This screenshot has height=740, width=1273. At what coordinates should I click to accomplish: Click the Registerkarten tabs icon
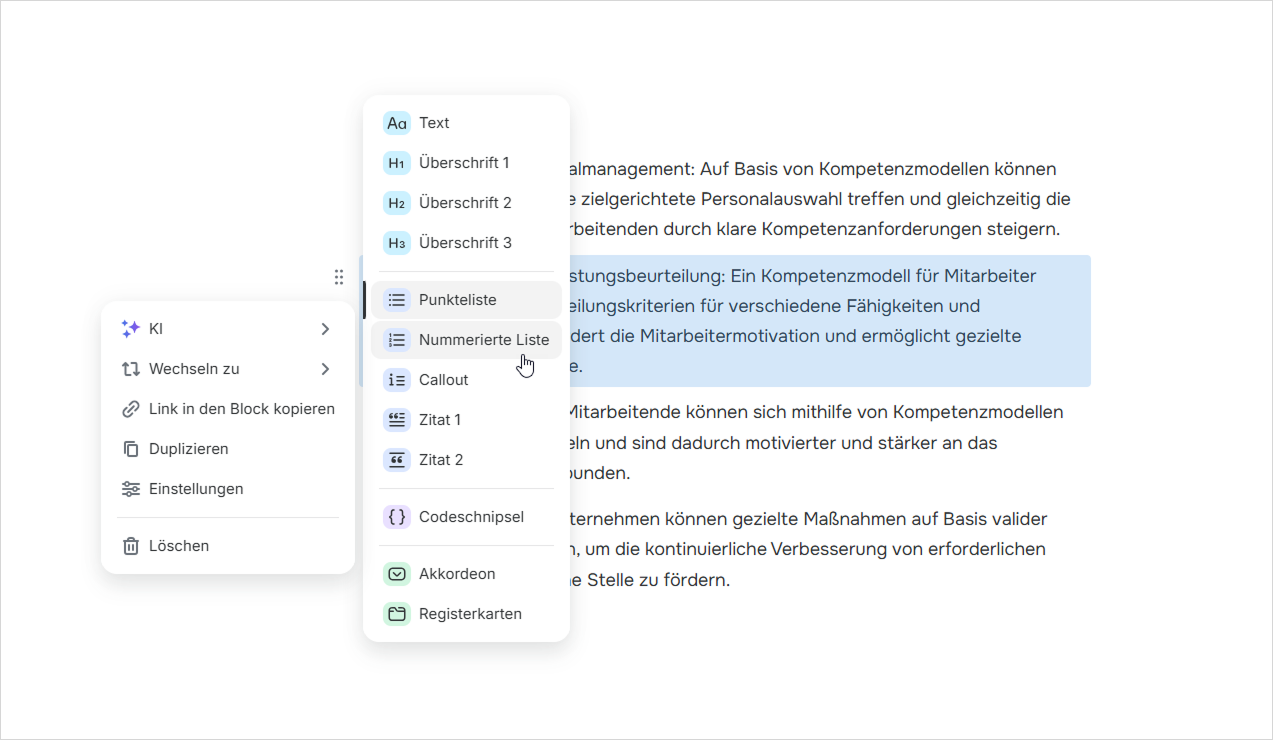coord(397,614)
